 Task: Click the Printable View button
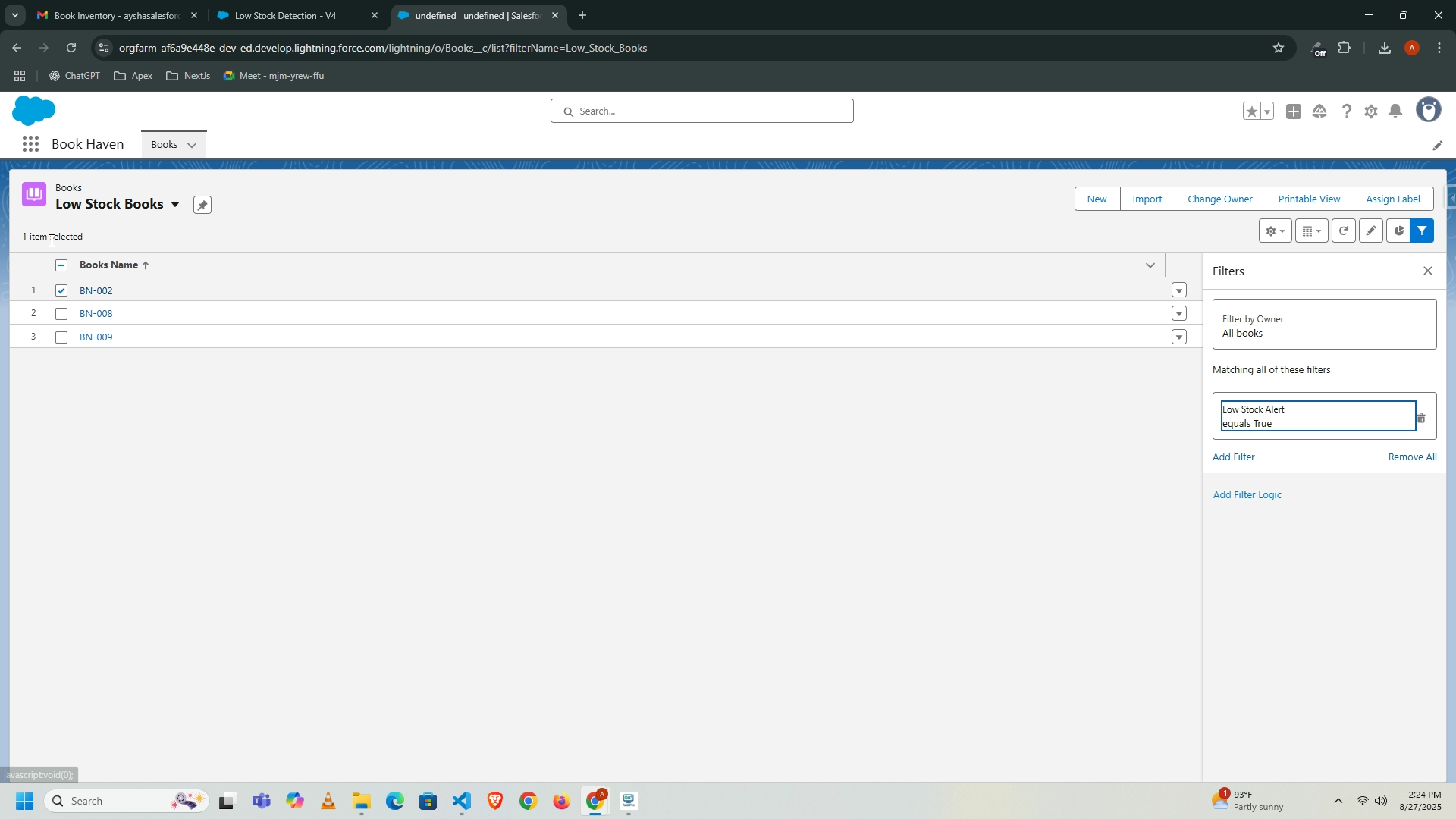1309,199
